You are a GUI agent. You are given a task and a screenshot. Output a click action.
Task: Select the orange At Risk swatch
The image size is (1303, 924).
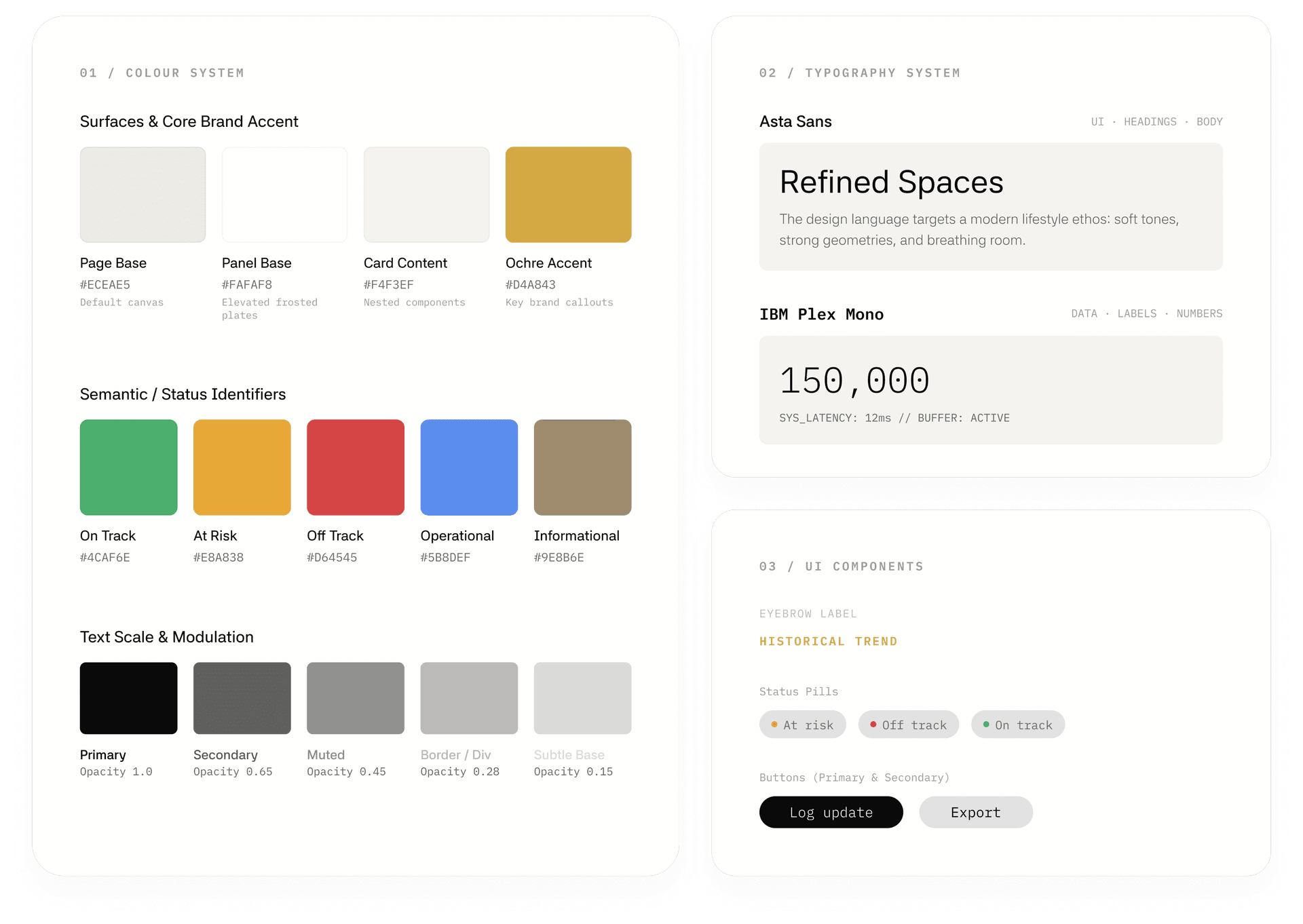coord(242,467)
